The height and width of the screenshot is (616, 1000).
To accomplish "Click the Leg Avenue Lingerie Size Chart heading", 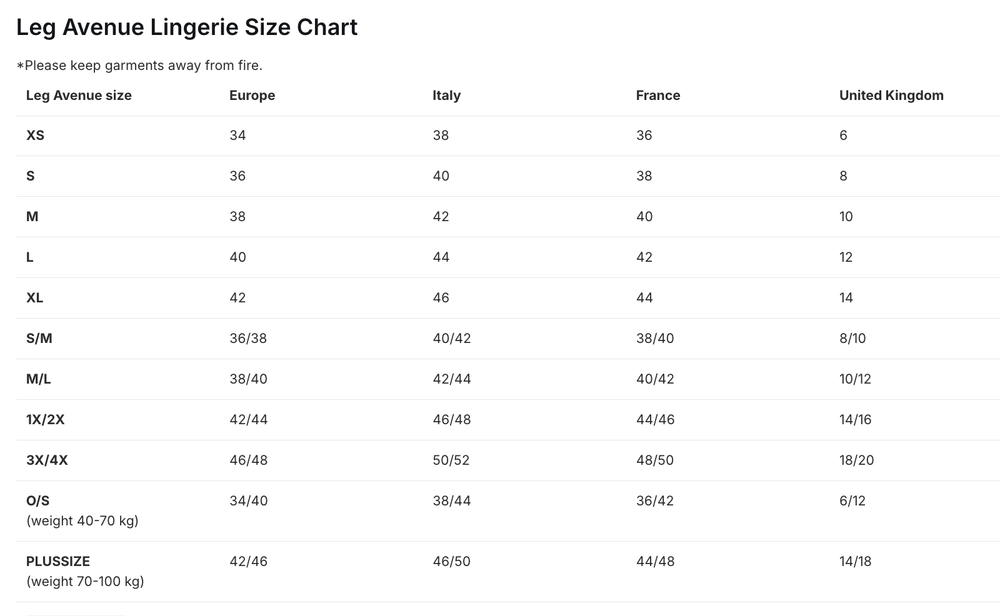I will 187,27.
